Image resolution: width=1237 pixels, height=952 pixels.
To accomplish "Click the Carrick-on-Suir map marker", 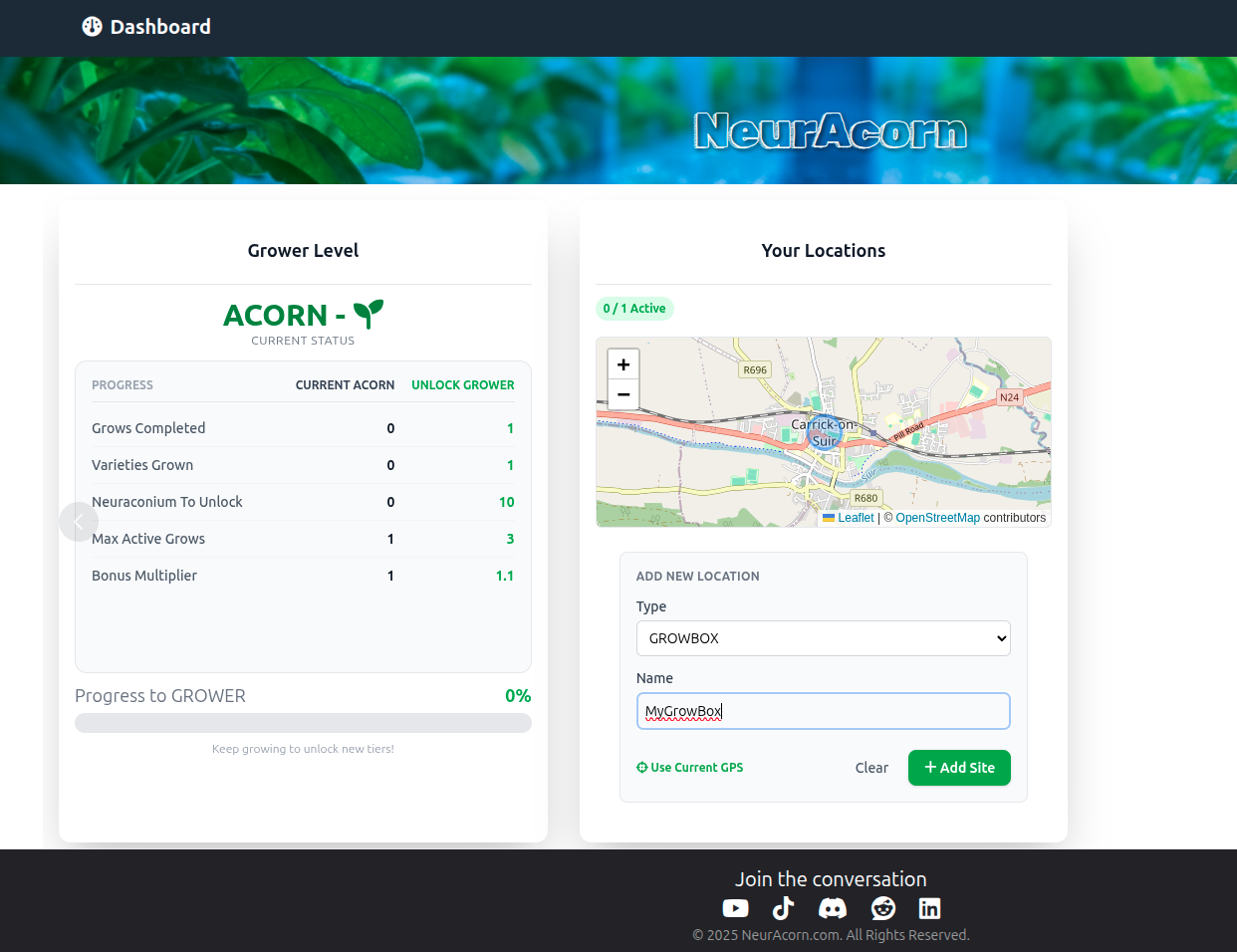I will [x=823, y=433].
